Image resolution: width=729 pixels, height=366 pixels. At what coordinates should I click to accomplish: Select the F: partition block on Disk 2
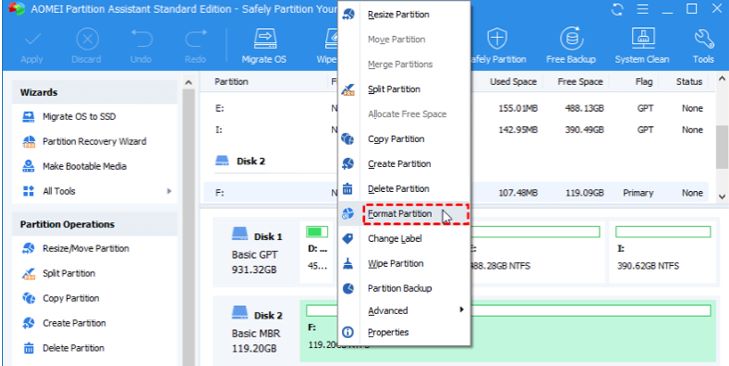(508, 331)
